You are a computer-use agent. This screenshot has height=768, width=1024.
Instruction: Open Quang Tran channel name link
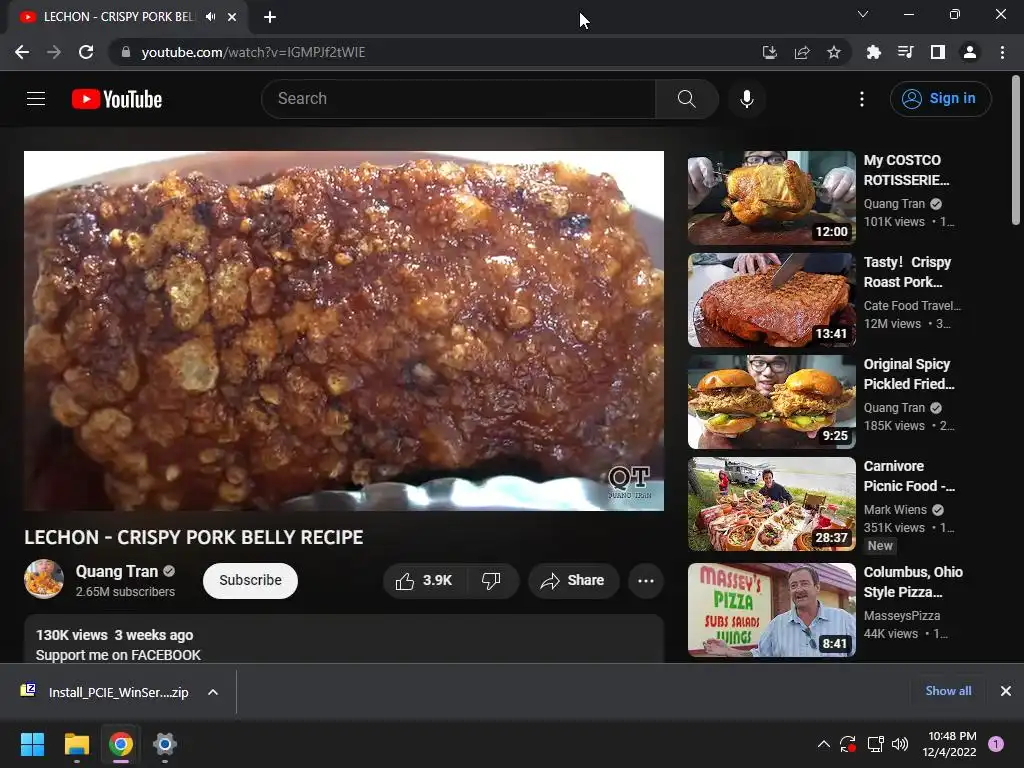coord(117,571)
